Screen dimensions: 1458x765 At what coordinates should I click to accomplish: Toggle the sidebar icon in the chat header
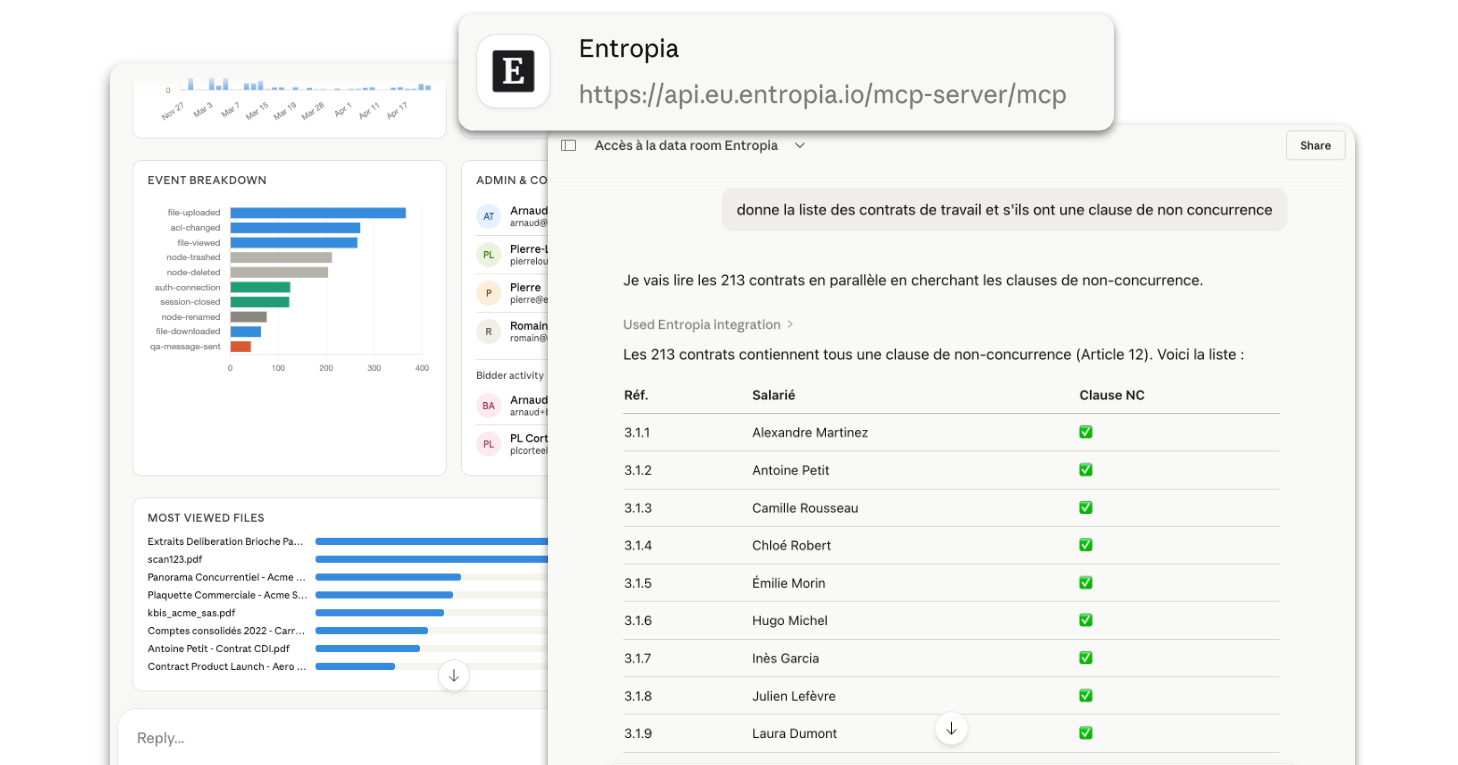point(568,146)
